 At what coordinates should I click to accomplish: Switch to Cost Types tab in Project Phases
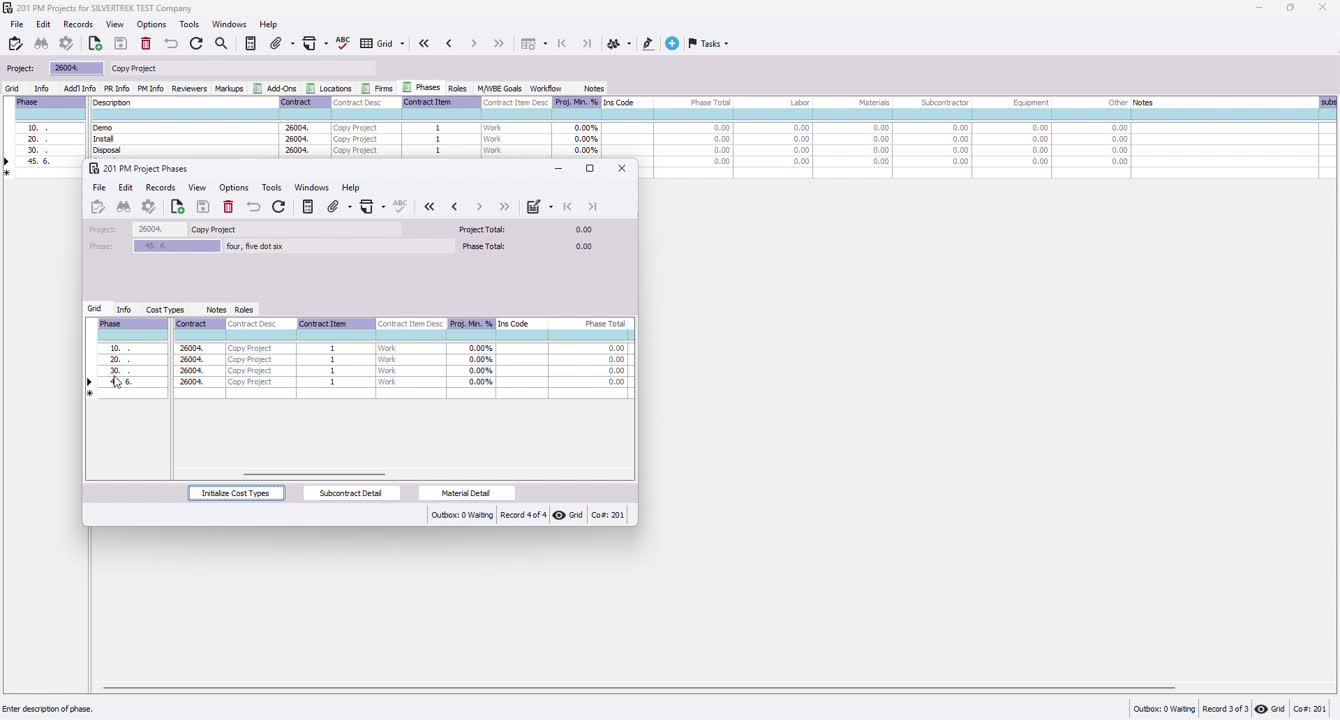pos(165,310)
